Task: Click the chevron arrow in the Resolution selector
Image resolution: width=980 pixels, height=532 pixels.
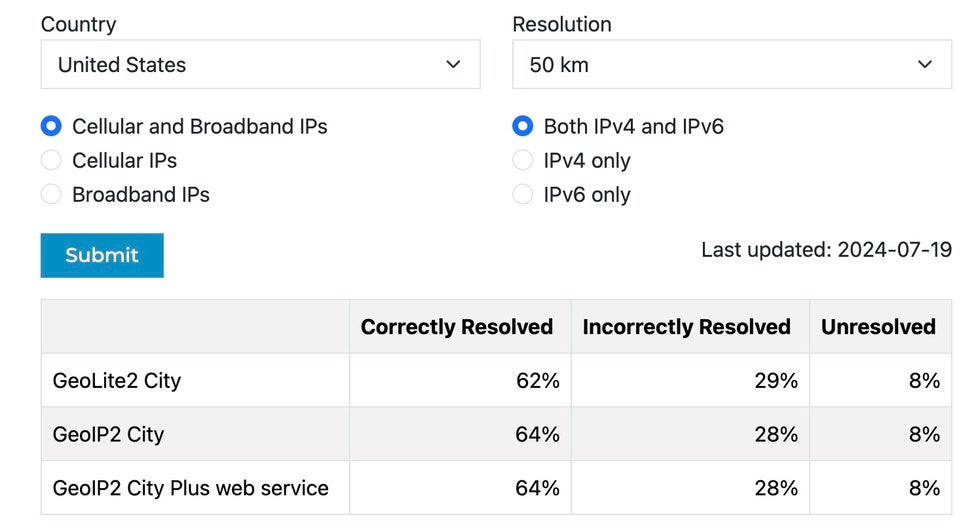Action: tap(924, 64)
